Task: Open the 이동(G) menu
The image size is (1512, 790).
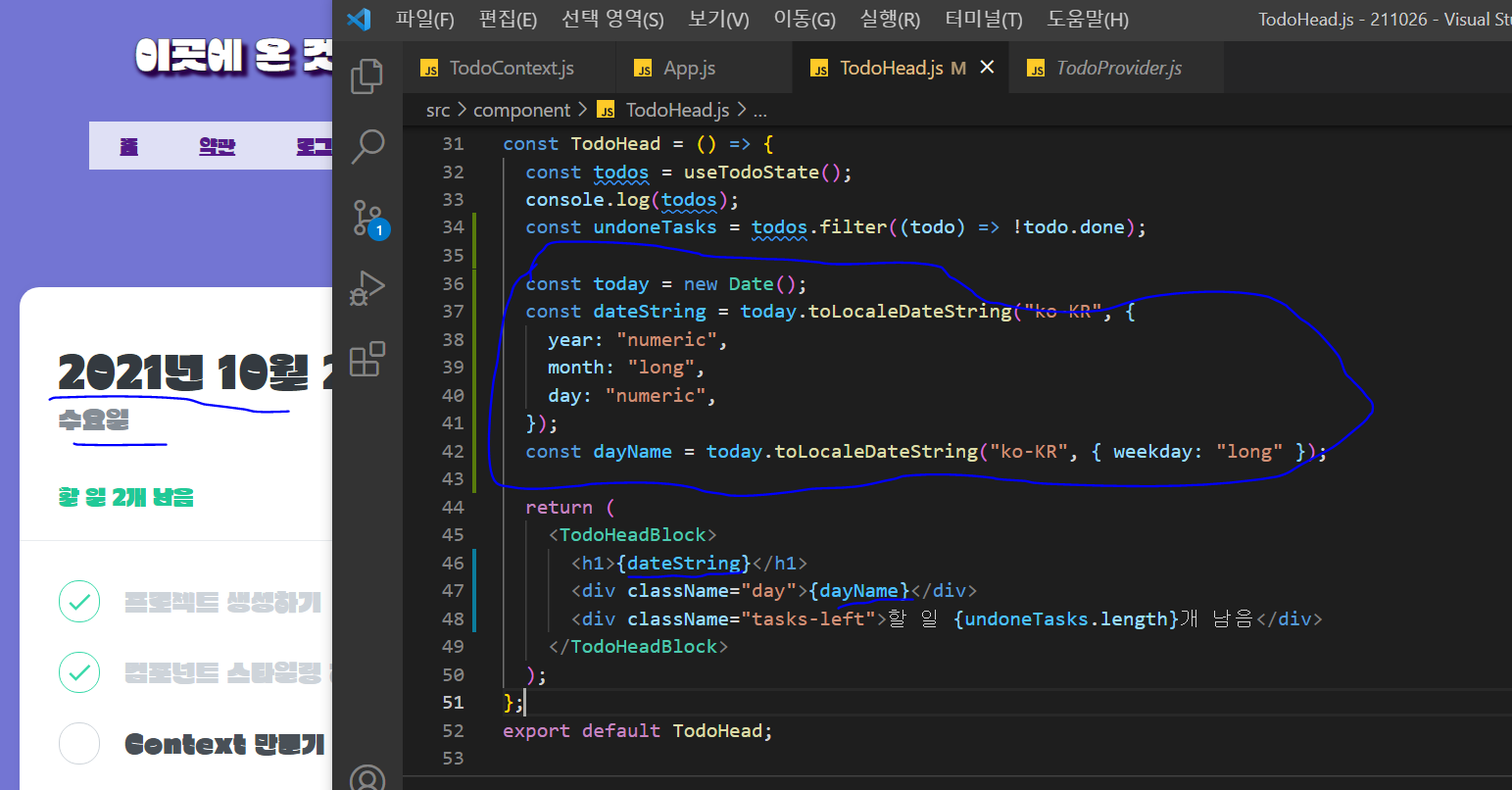Action: (805, 19)
